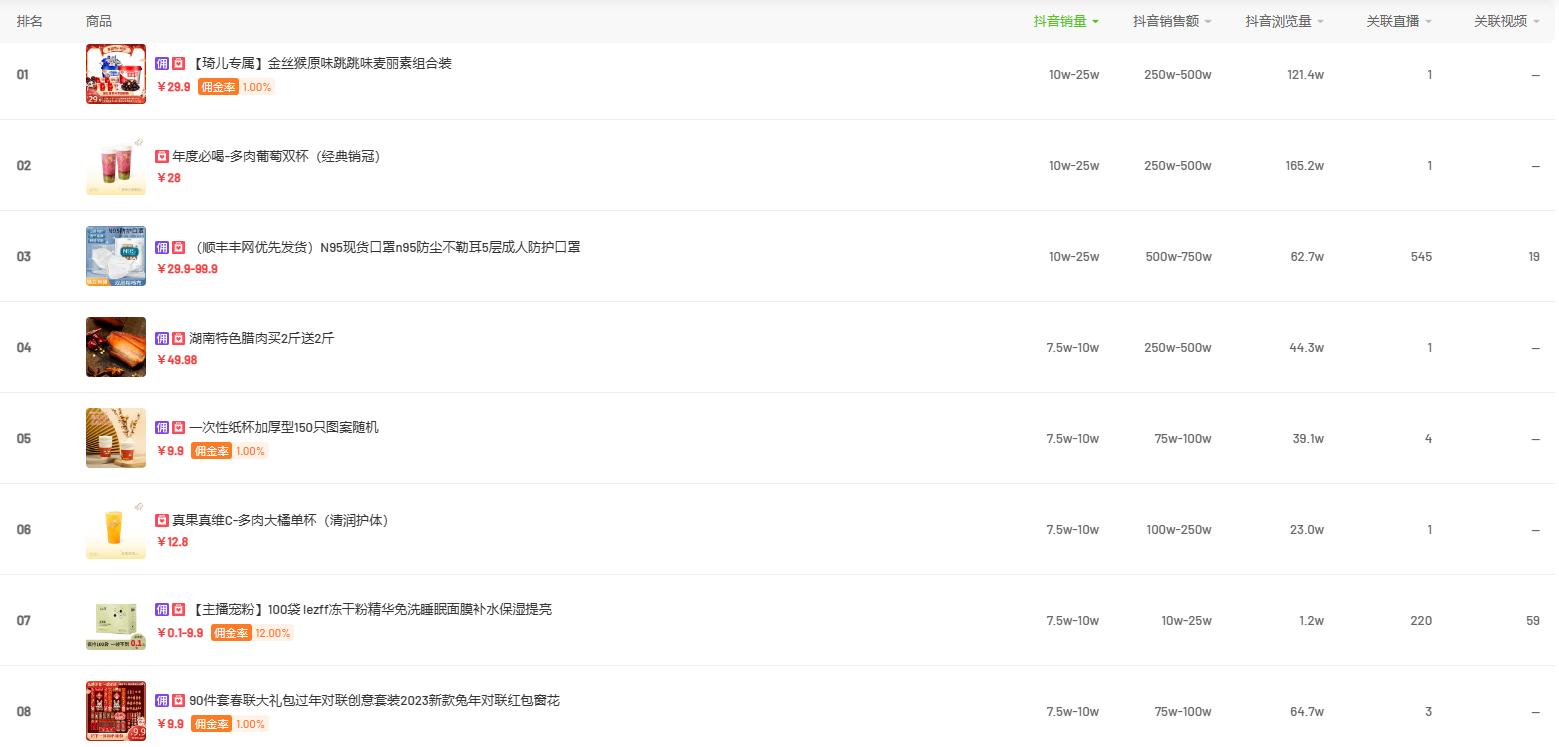
Task: Click red shop icon beside 一次性纸杯 title
Action: coord(178,428)
